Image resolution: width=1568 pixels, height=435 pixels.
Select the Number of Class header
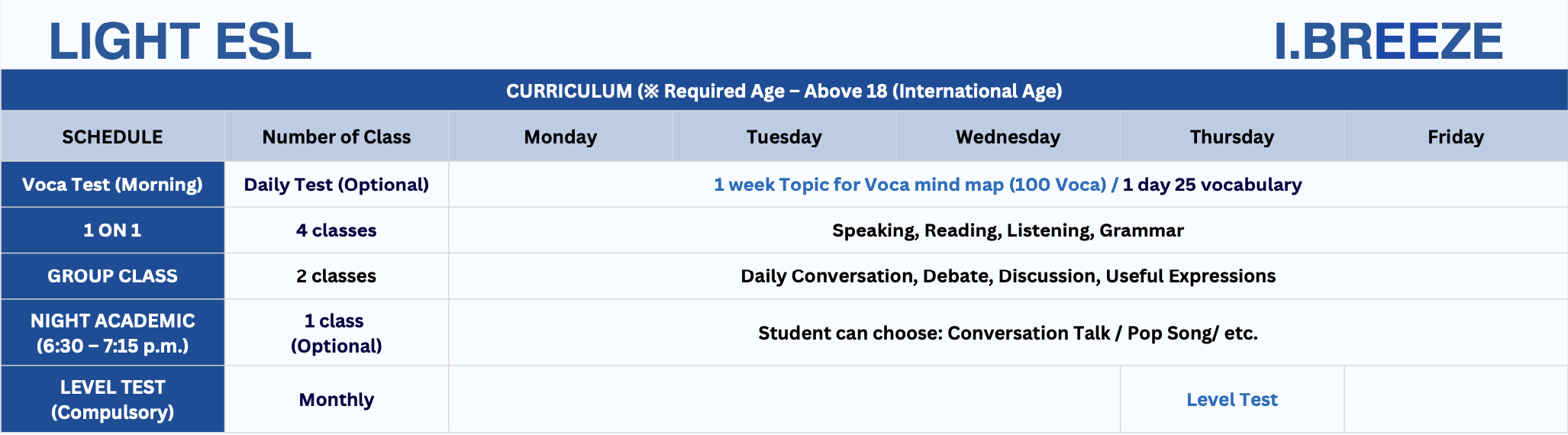point(336,137)
